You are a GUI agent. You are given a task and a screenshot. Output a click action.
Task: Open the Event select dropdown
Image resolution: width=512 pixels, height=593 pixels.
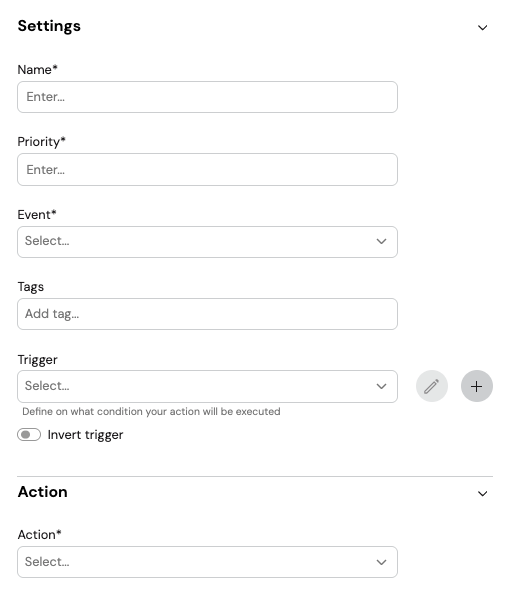207,242
